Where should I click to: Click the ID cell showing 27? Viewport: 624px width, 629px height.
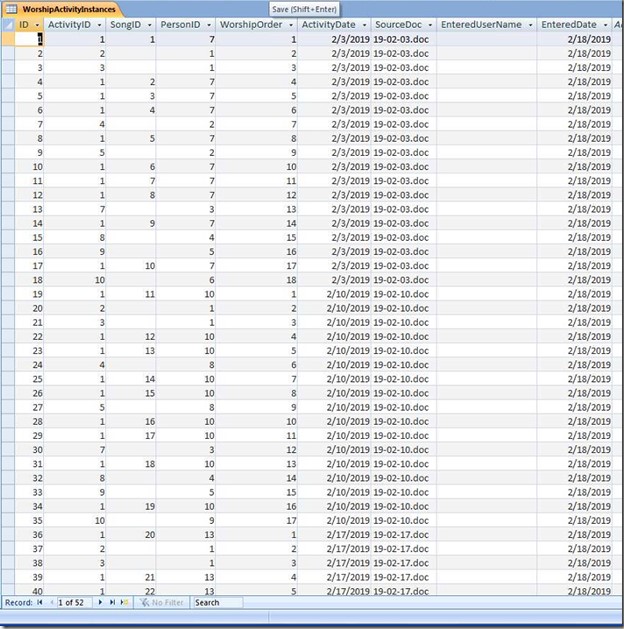[x=29, y=408]
